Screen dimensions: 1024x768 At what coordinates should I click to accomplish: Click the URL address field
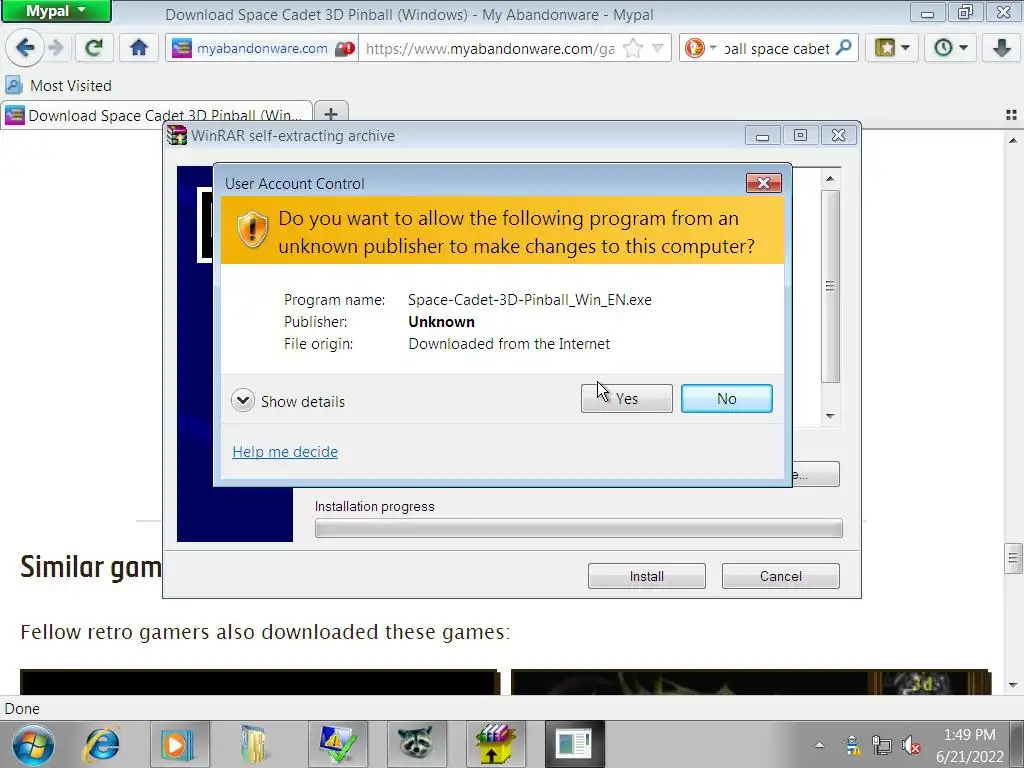pos(490,48)
